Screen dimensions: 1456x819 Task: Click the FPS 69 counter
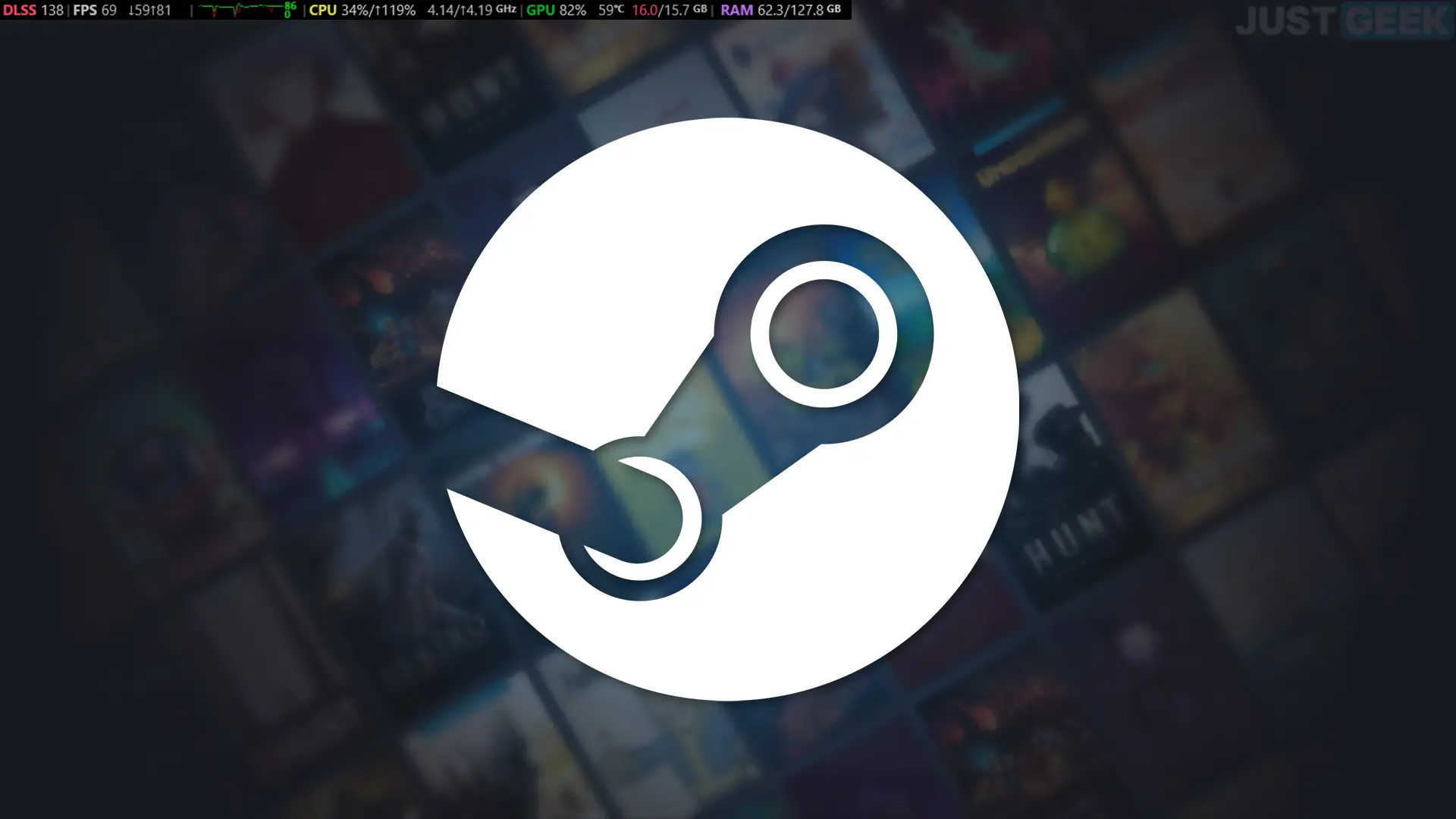95,10
